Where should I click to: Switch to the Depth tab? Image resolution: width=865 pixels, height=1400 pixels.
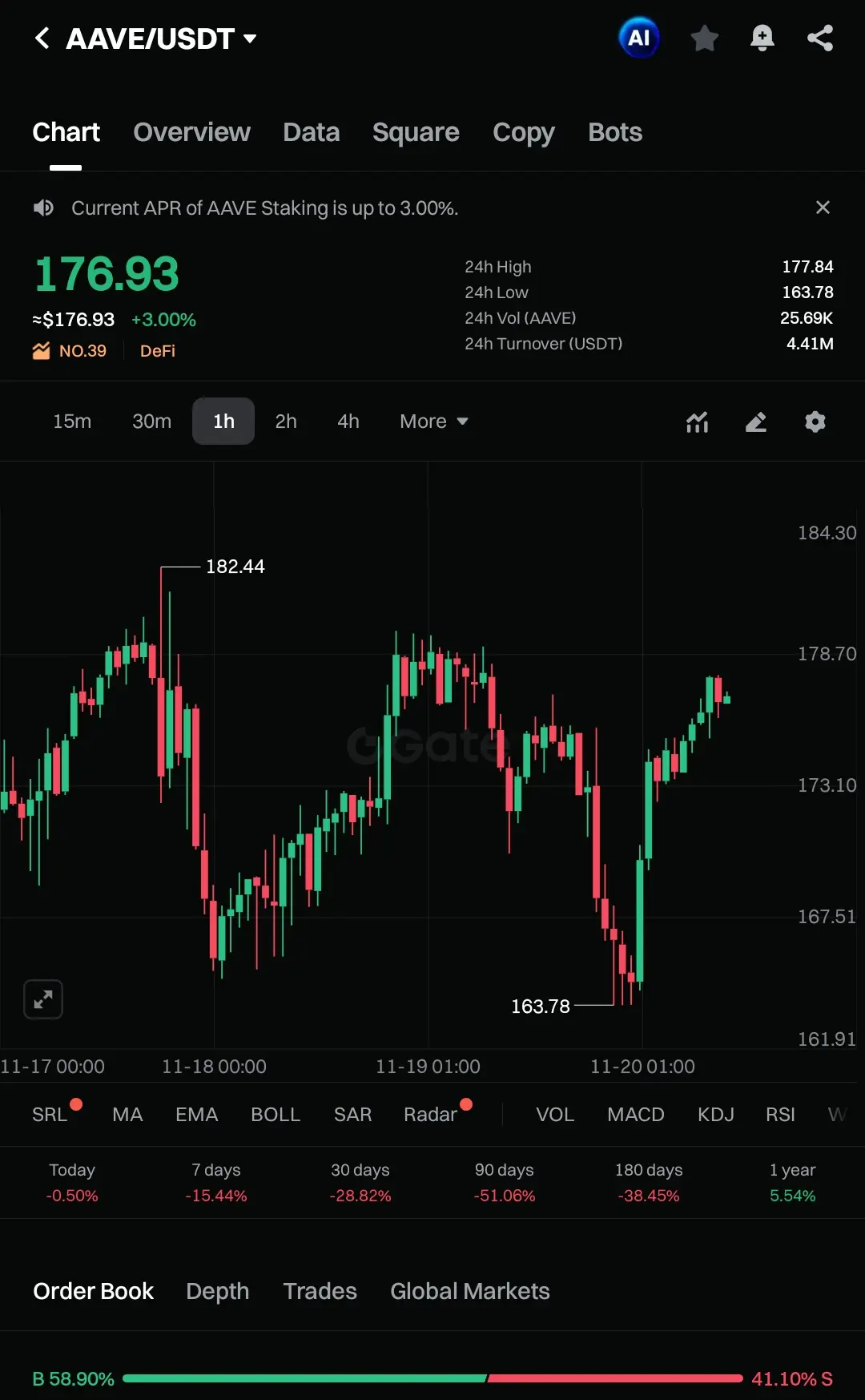tap(218, 1291)
